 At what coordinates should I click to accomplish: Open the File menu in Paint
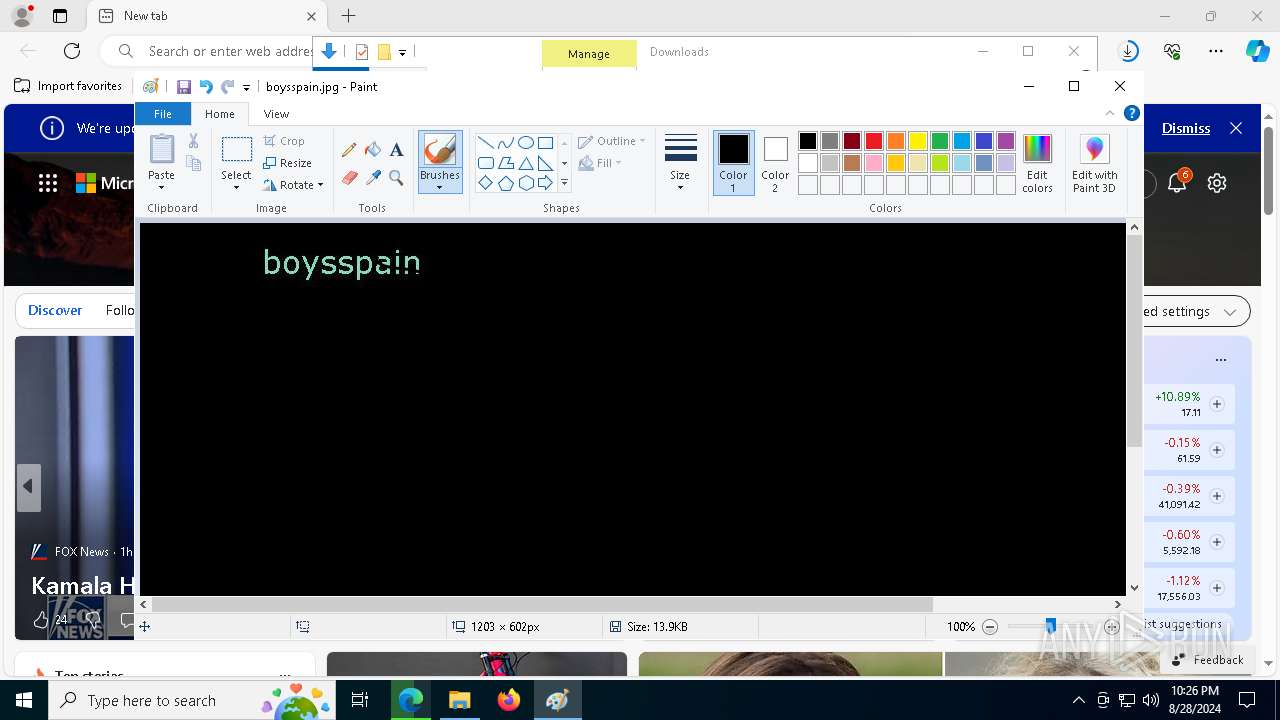[x=162, y=114]
